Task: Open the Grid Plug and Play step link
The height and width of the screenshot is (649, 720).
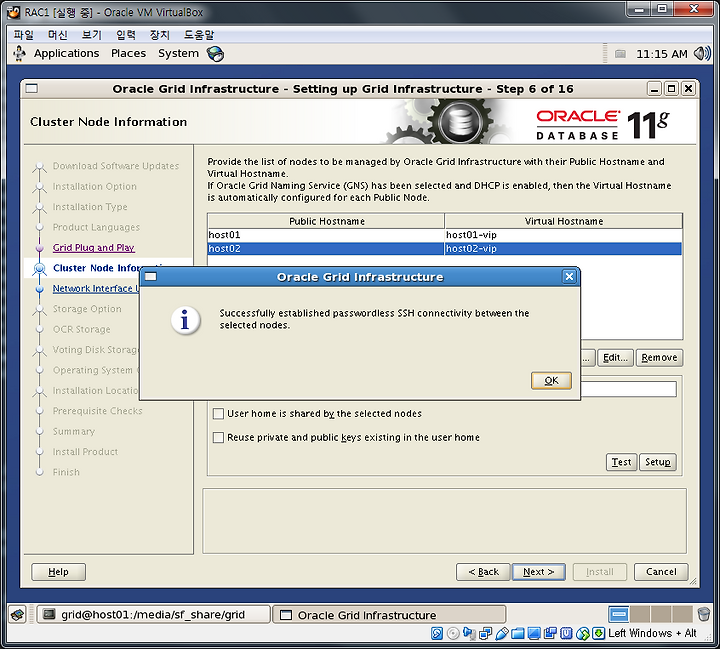Action: tap(93, 248)
